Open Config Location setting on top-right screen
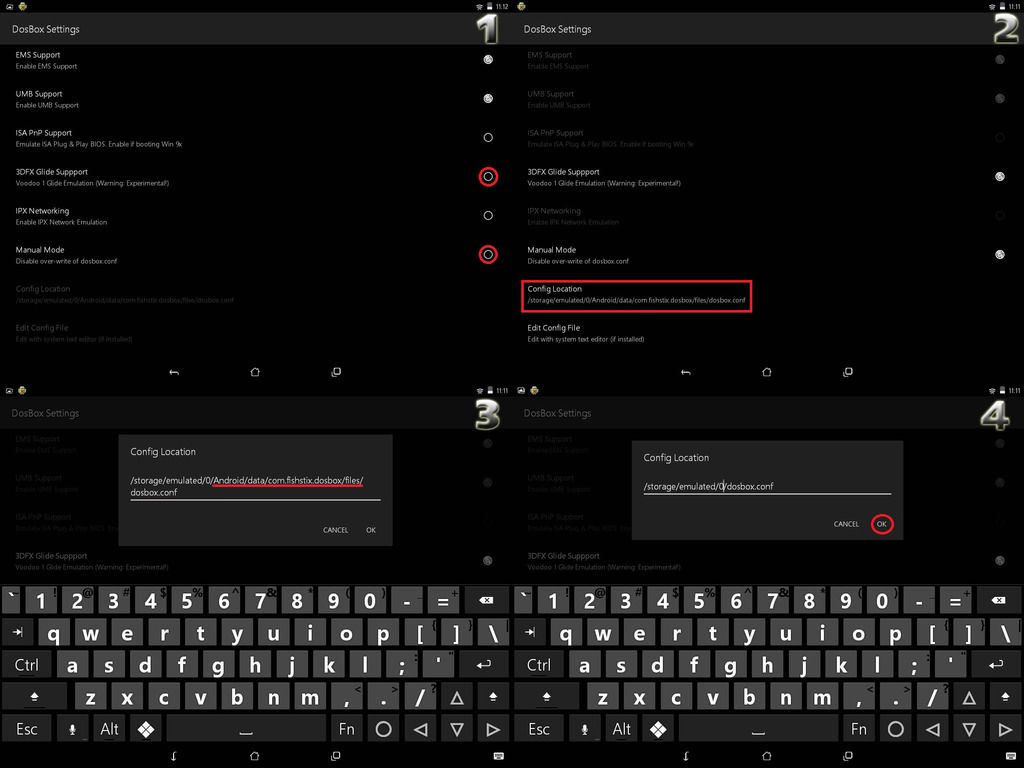Viewport: 1024px width, 768px height. [x=636, y=295]
